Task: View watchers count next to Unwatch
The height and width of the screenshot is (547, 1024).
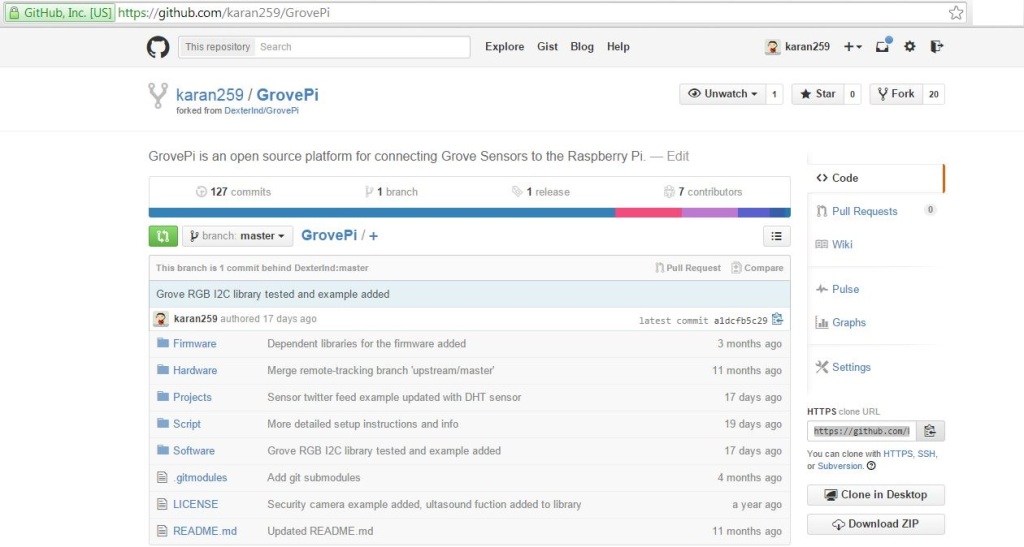Action: [x=775, y=94]
